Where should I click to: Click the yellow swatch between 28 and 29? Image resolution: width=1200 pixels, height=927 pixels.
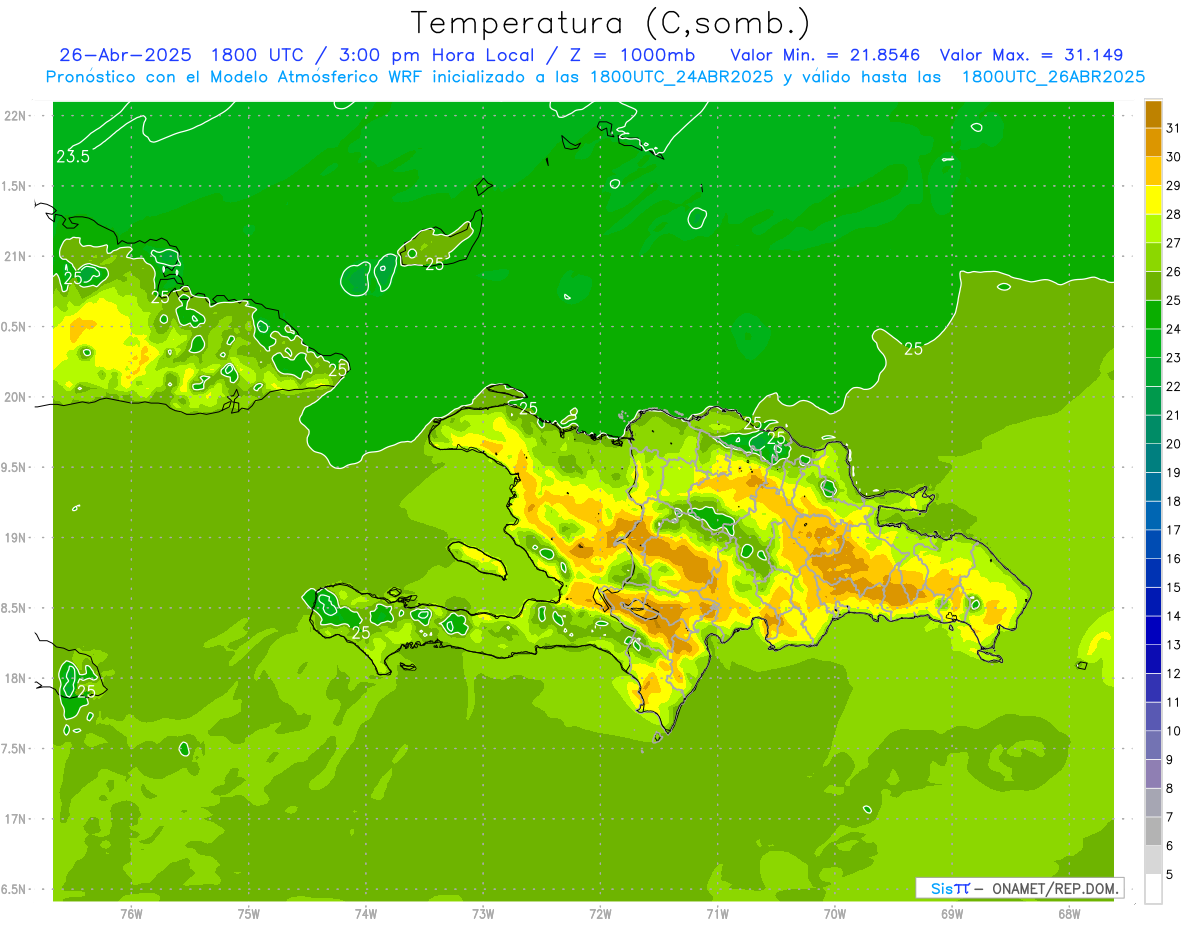tap(1153, 200)
